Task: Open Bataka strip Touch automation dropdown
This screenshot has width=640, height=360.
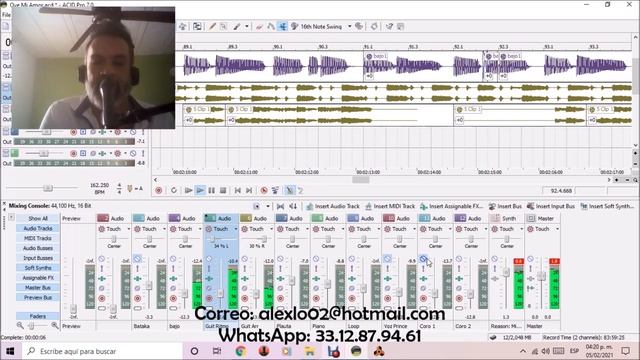Action: 164,229
